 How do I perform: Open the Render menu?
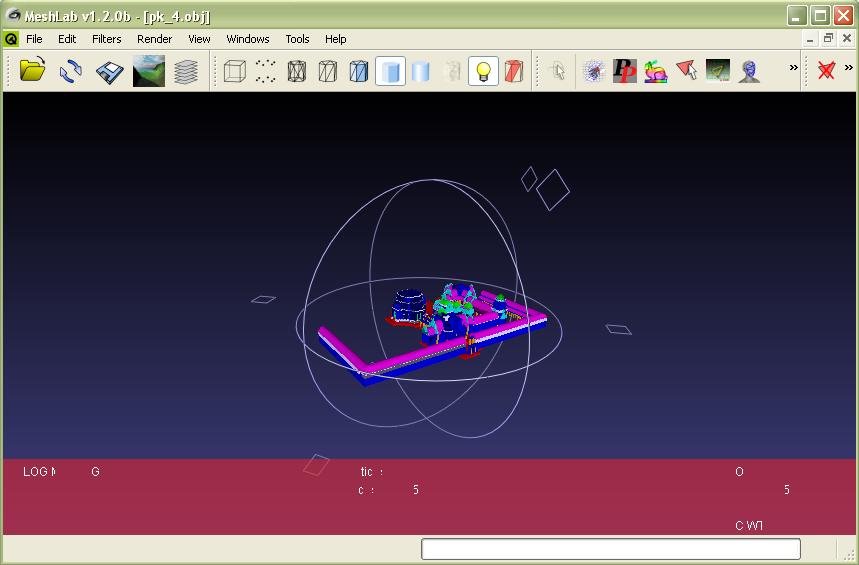pos(154,39)
